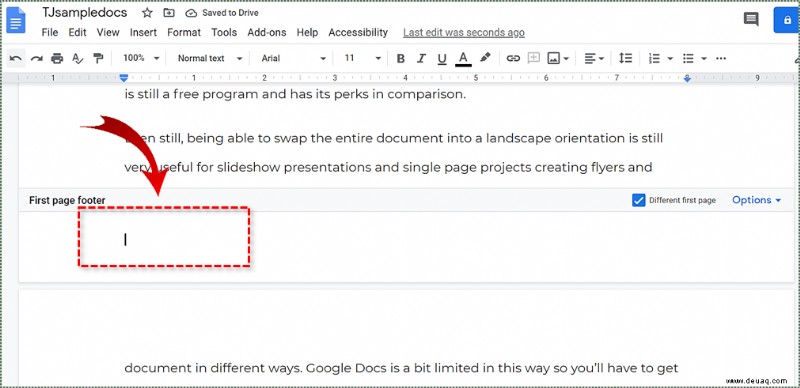Open the line spacing icon
Image resolution: width=800 pixels, height=388 pixels.
(625, 58)
